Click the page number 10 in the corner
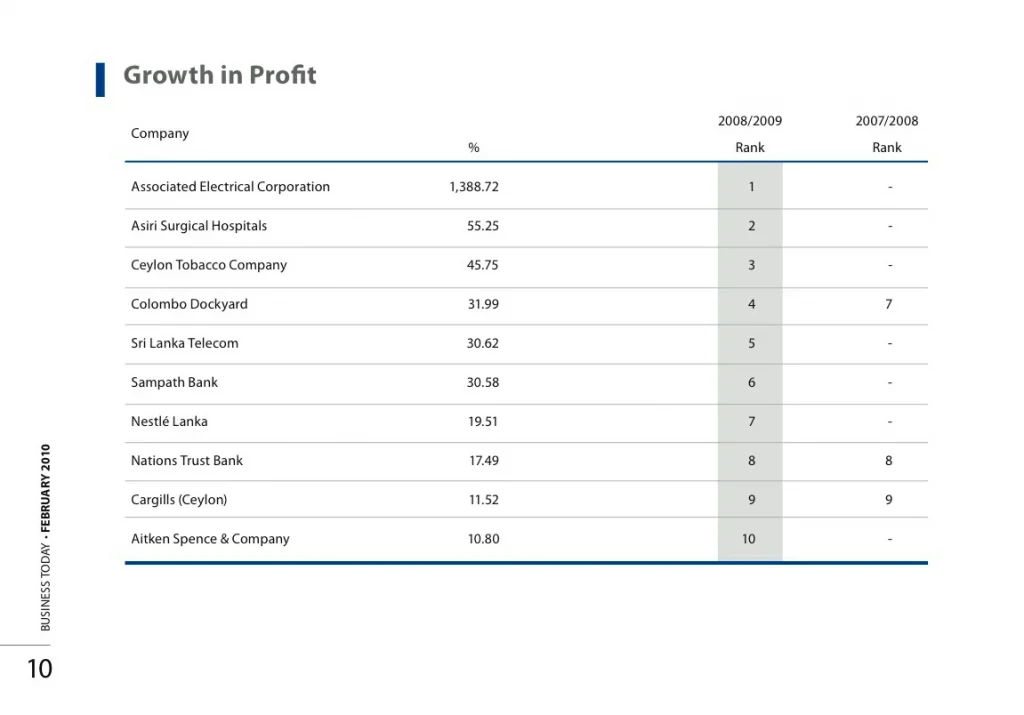Viewport: 1024px width, 715px height. click(x=39, y=669)
